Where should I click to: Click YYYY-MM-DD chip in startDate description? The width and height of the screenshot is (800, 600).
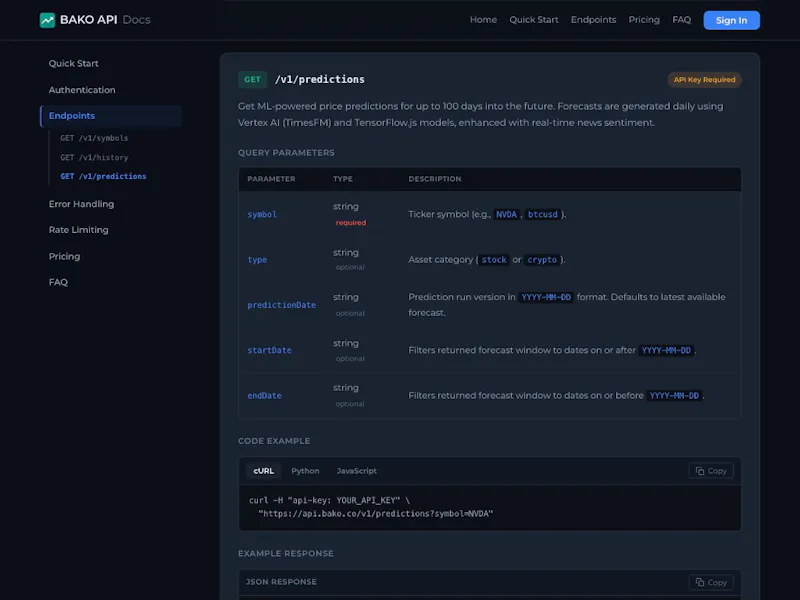click(x=666, y=351)
